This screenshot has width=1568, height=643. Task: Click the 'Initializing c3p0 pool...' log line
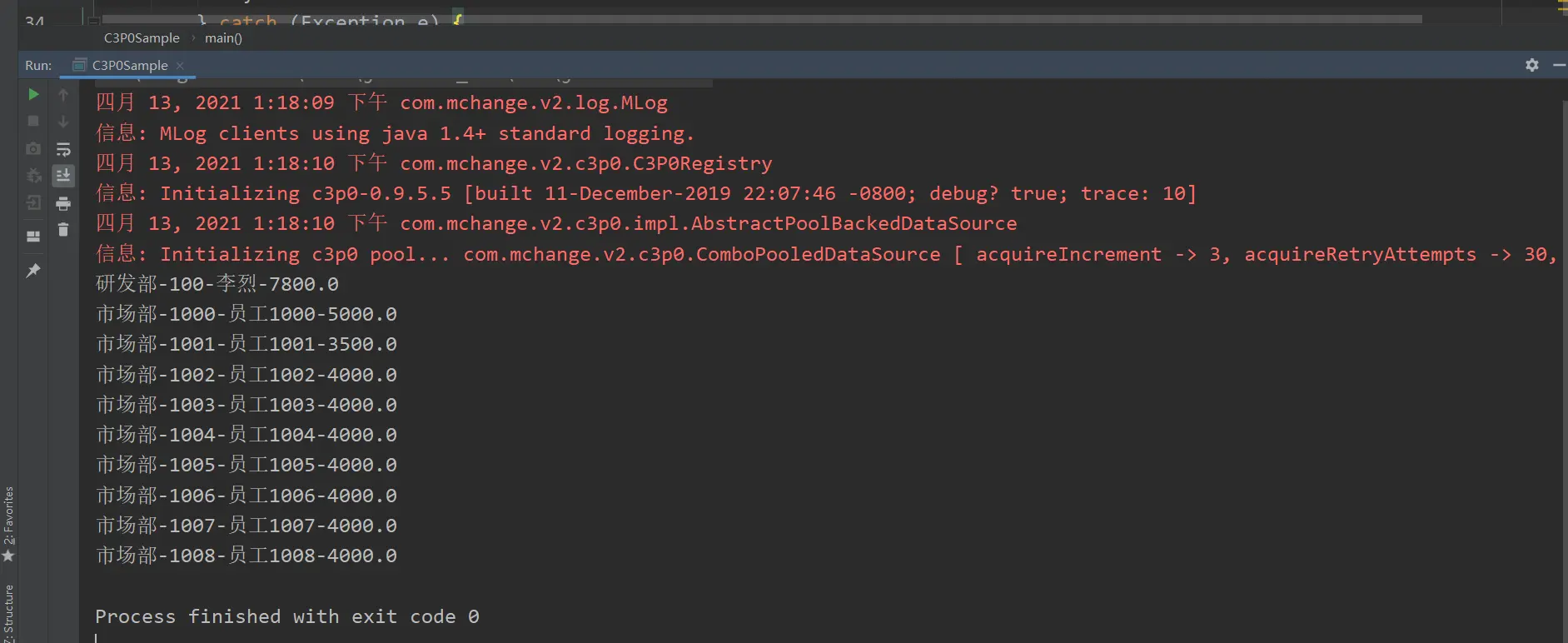(826, 254)
